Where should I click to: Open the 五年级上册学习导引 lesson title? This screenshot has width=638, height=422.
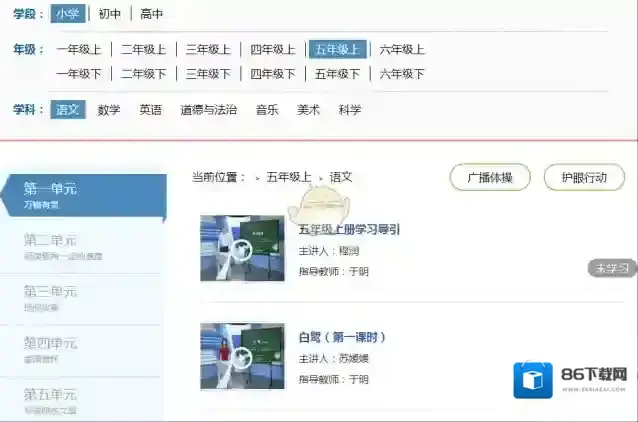[x=349, y=230]
